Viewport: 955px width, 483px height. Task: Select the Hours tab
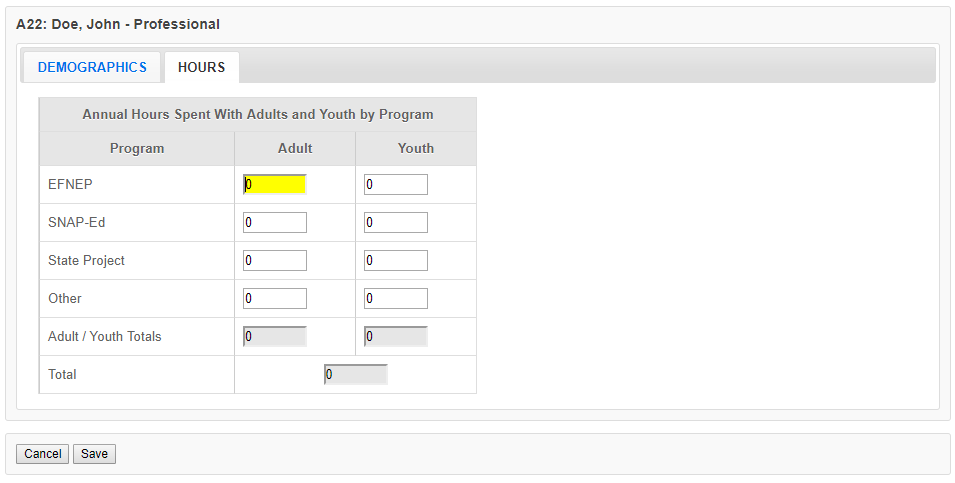click(201, 67)
